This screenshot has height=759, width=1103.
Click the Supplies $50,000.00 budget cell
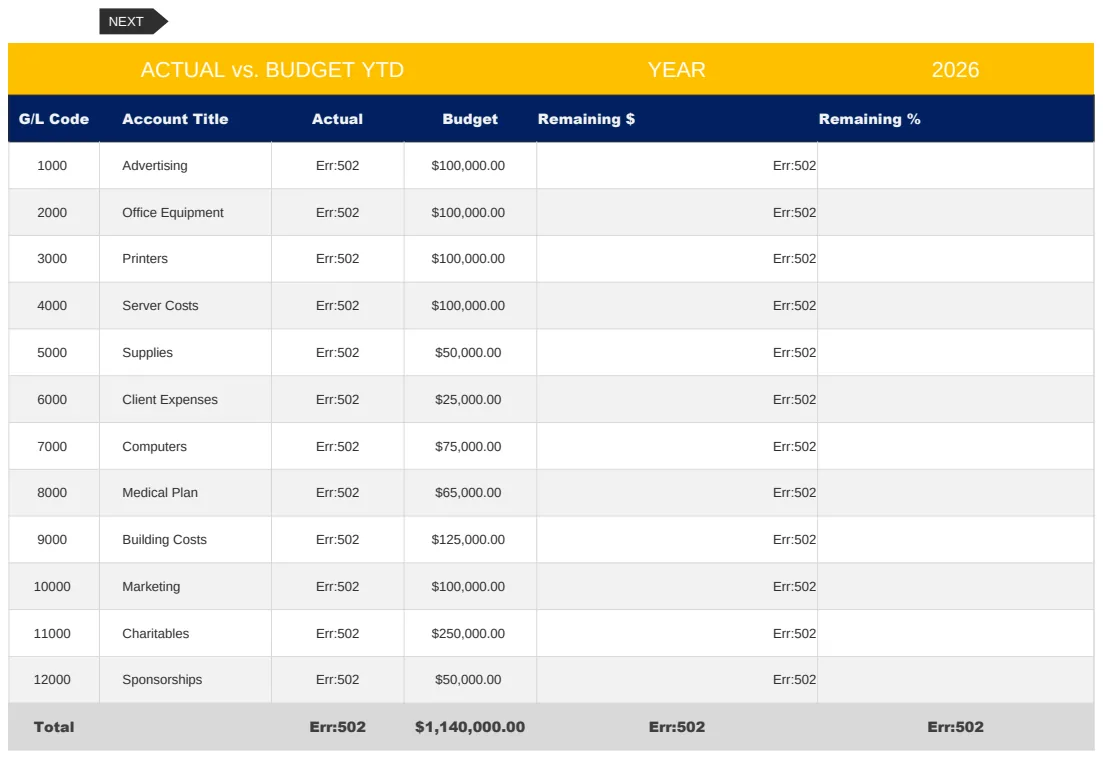click(x=470, y=352)
